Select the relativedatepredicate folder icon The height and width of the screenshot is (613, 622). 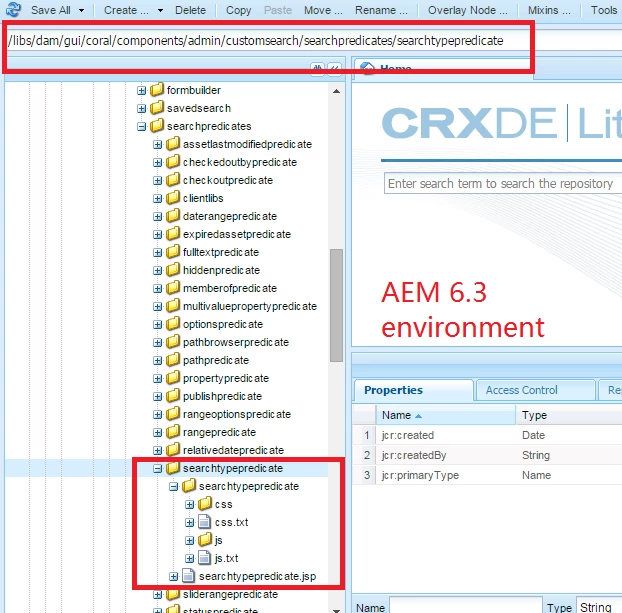point(173,450)
